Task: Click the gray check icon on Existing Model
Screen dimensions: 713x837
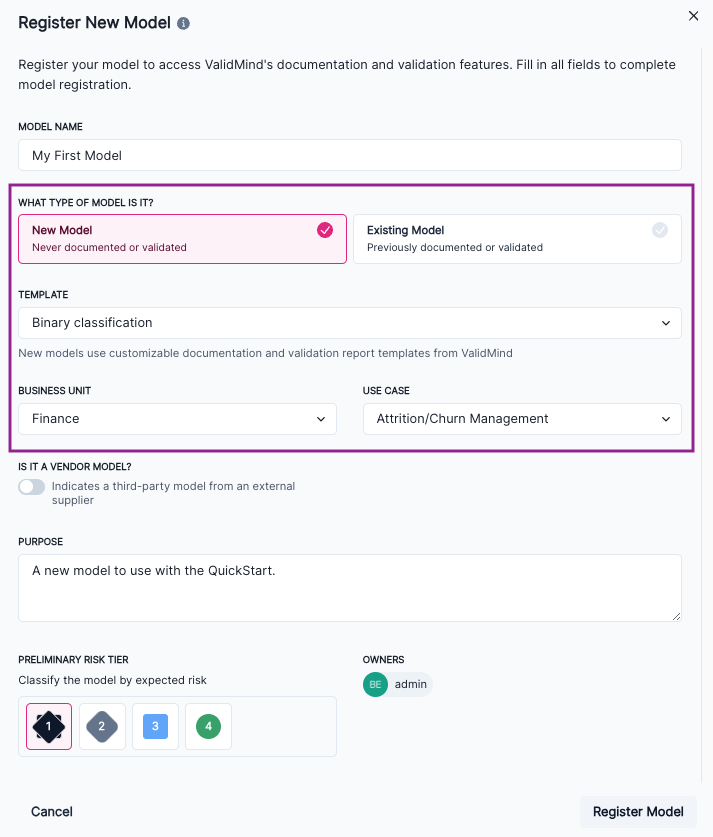Action: tap(659, 230)
